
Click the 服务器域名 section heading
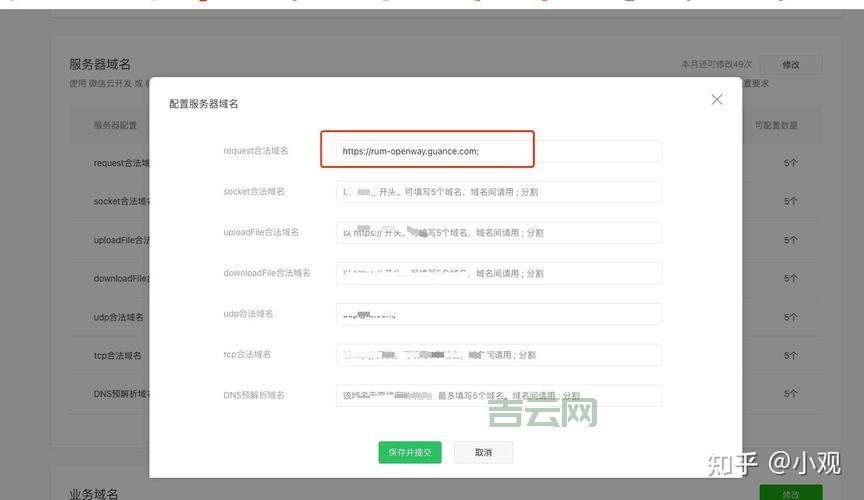point(100,64)
